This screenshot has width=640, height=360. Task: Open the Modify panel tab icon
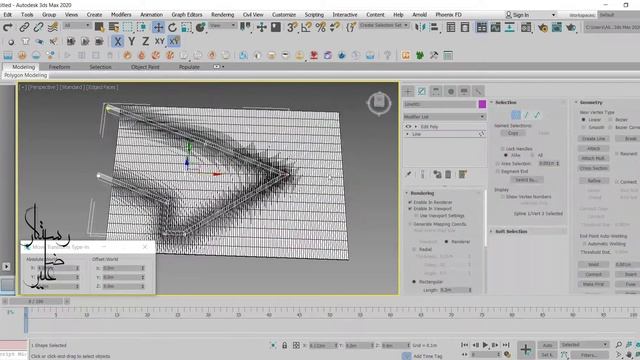pos(422,91)
